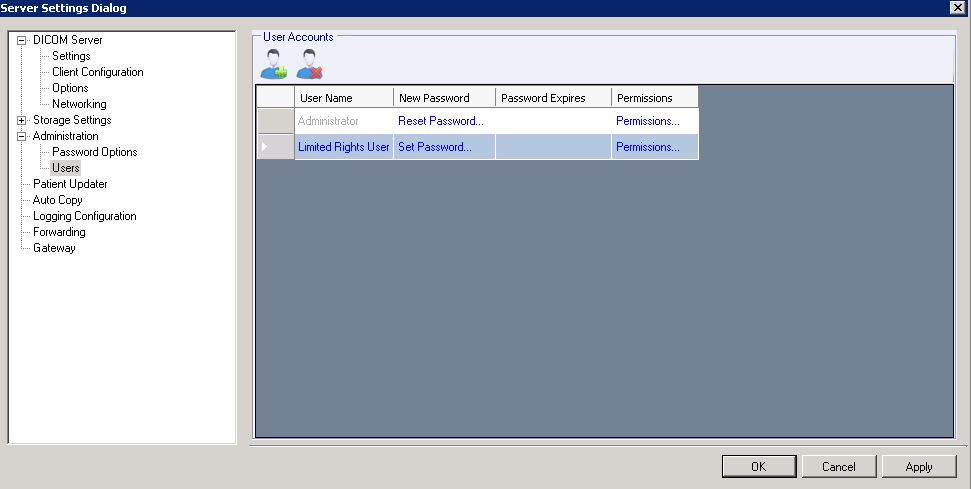Click Reset Password link for Administrator
This screenshot has width=971, height=489.
click(x=441, y=121)
